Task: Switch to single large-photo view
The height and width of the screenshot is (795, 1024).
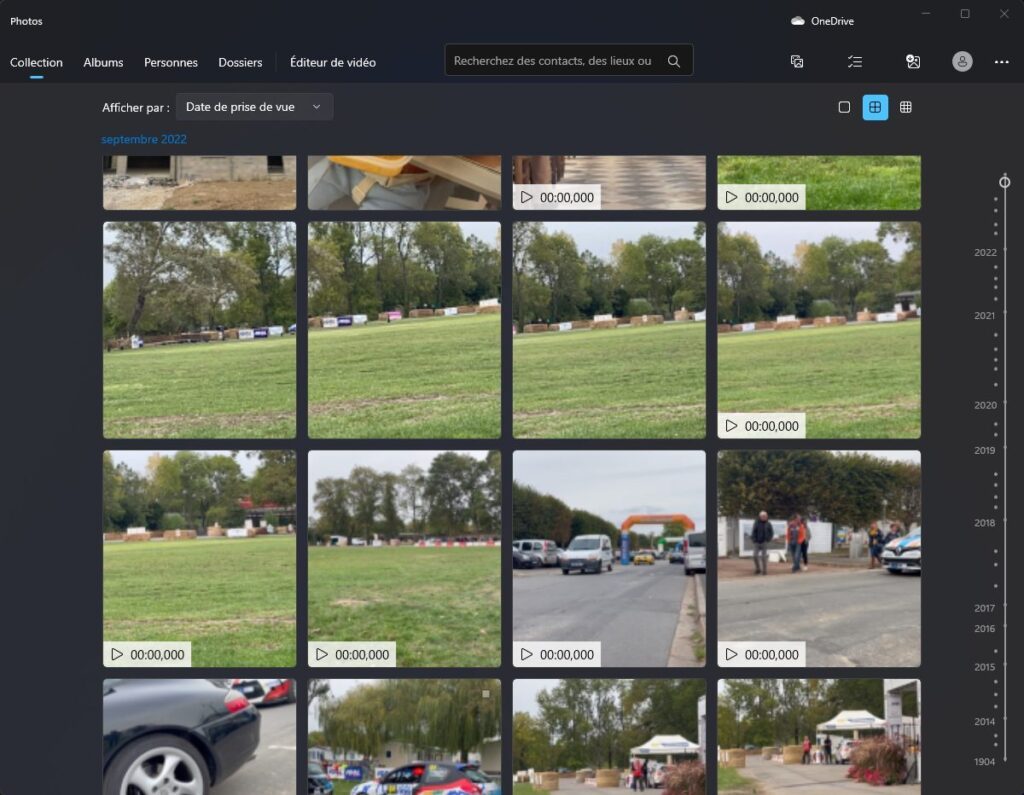Action: point(844,107)
